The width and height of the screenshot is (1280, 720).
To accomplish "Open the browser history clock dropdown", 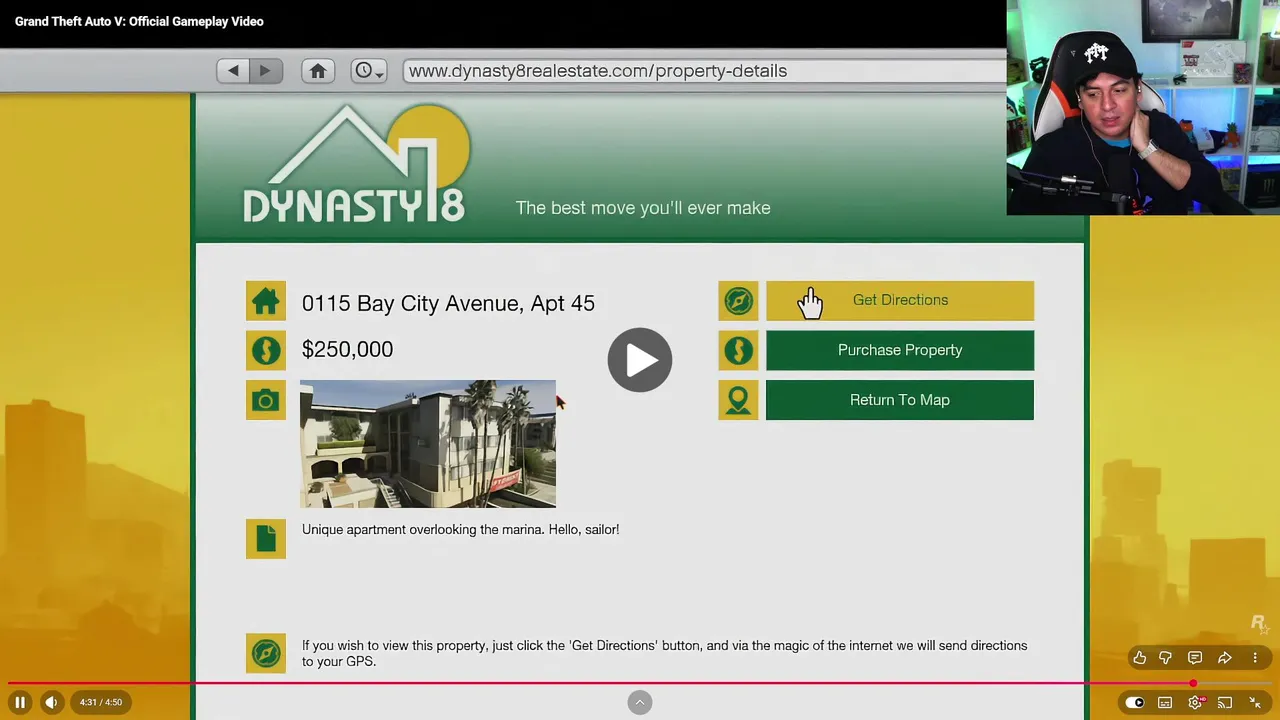I will click(369, 71).
